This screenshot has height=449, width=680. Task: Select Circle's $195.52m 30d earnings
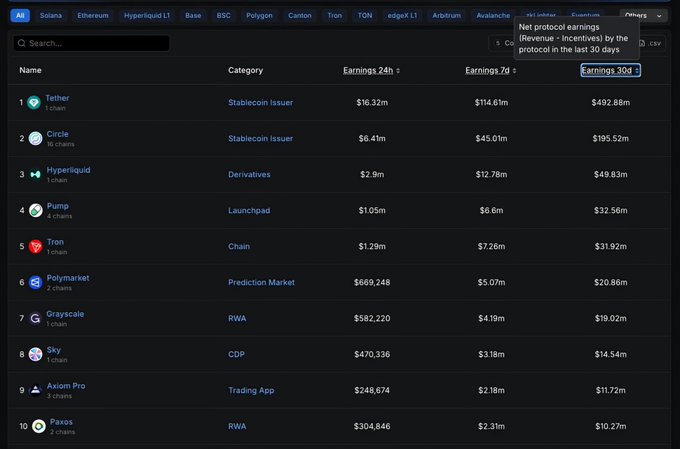click(x=611, y=139)
